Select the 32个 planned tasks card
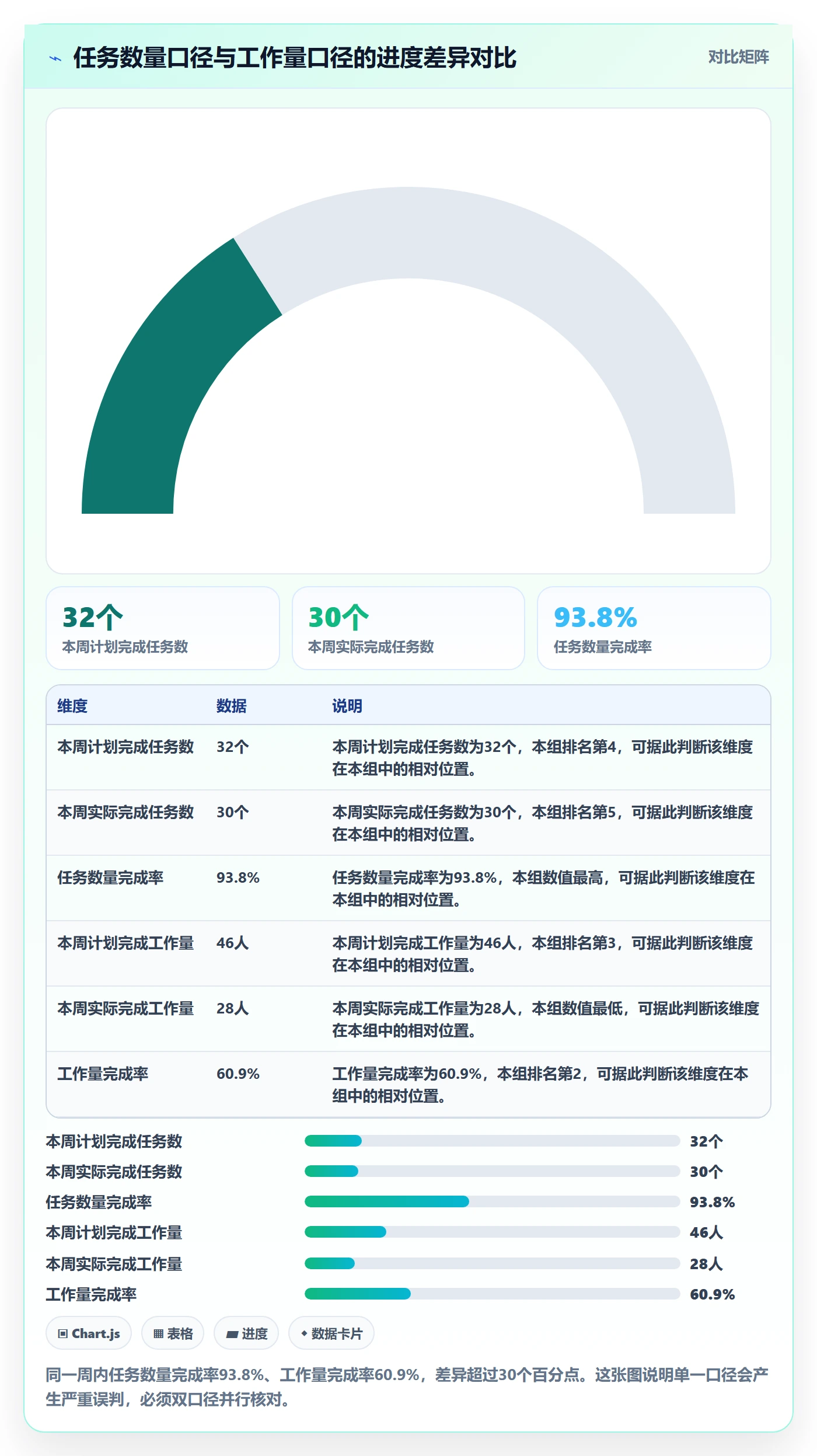The height and width of the screenshot is (1456, 817). [163, 628]
